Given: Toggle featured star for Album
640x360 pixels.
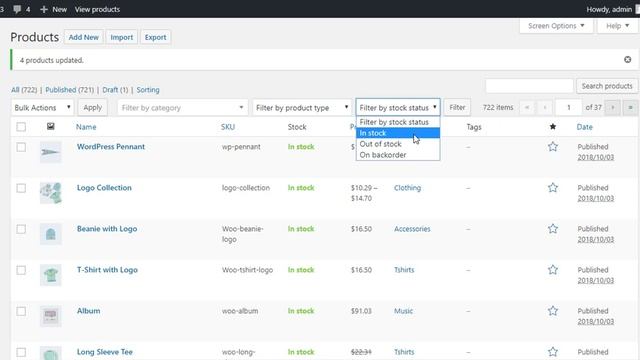Looking at the screenshot, I should [x=553, y=311].
